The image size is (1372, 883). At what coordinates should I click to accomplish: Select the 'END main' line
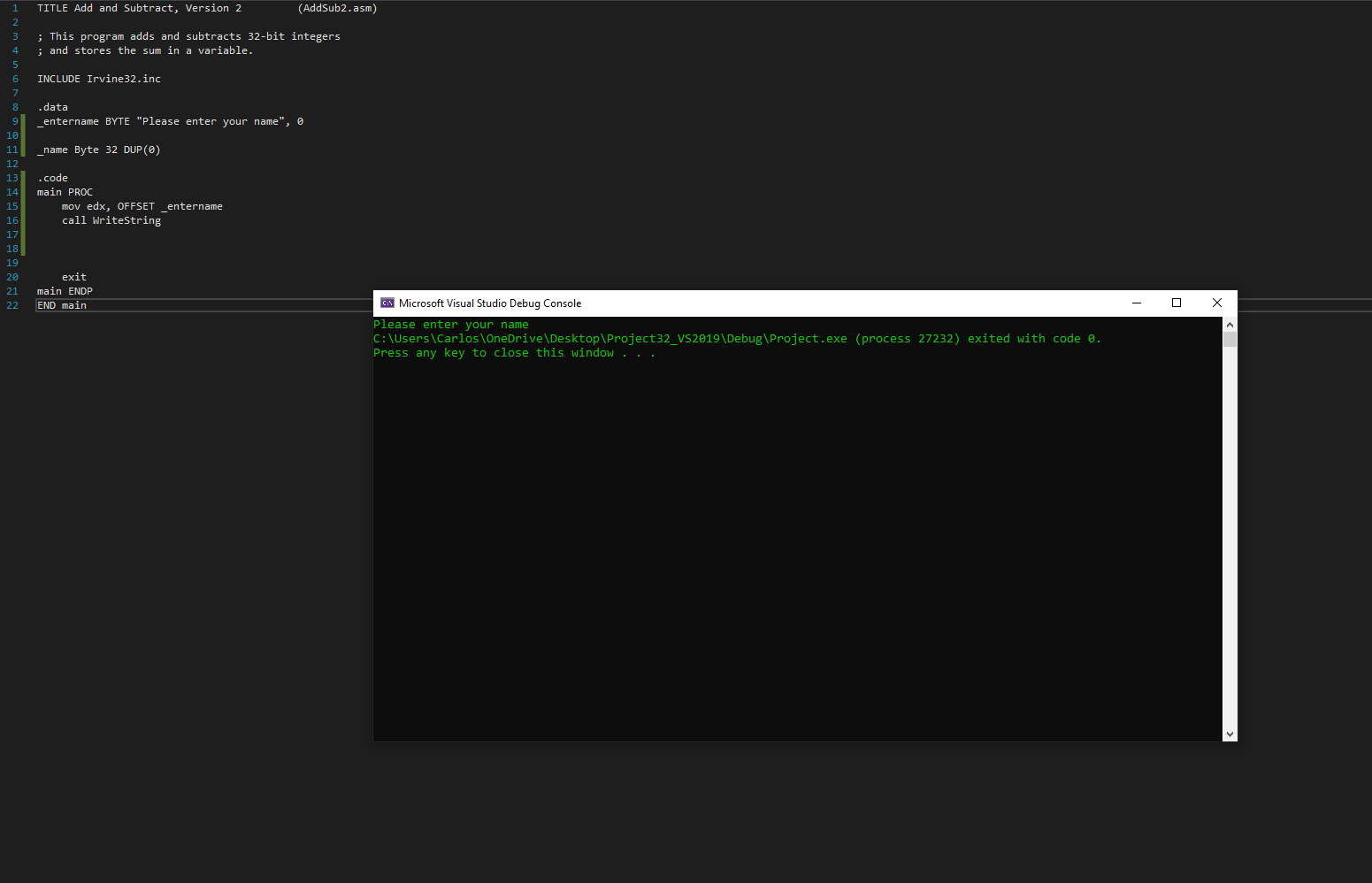click(x=62, y=304)
